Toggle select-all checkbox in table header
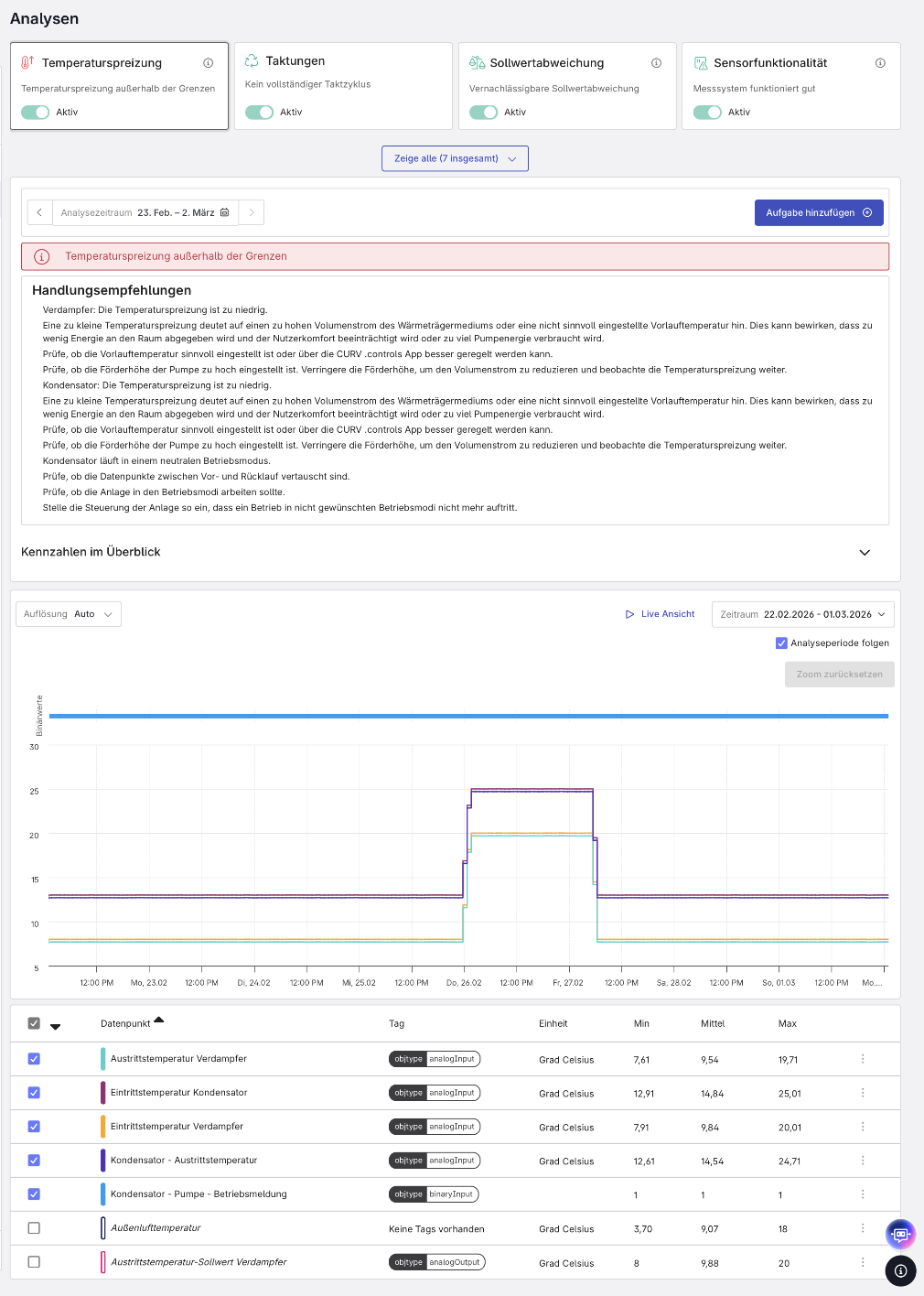This screenshot has width=924, height=1296. tap(34, 1023)
